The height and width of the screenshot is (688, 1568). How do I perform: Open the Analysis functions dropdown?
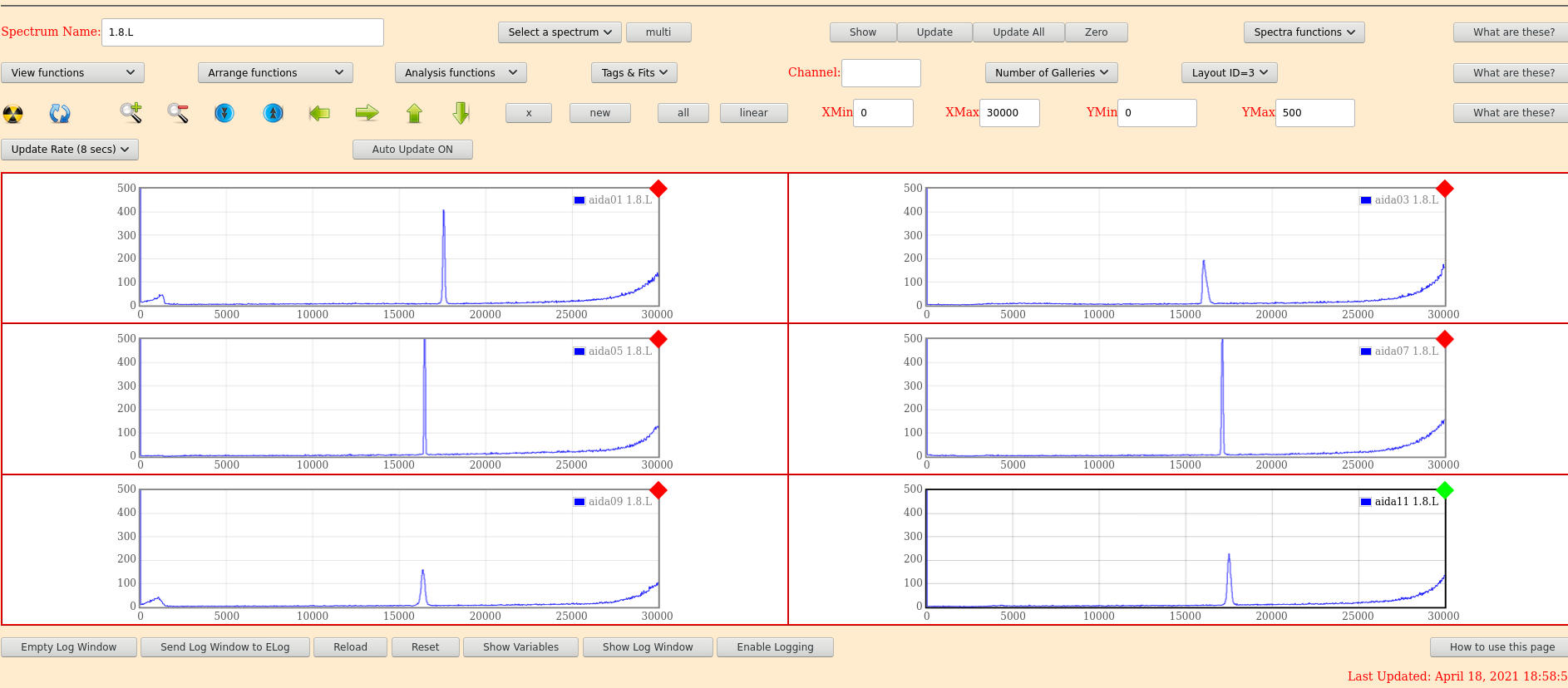(461, 73)
